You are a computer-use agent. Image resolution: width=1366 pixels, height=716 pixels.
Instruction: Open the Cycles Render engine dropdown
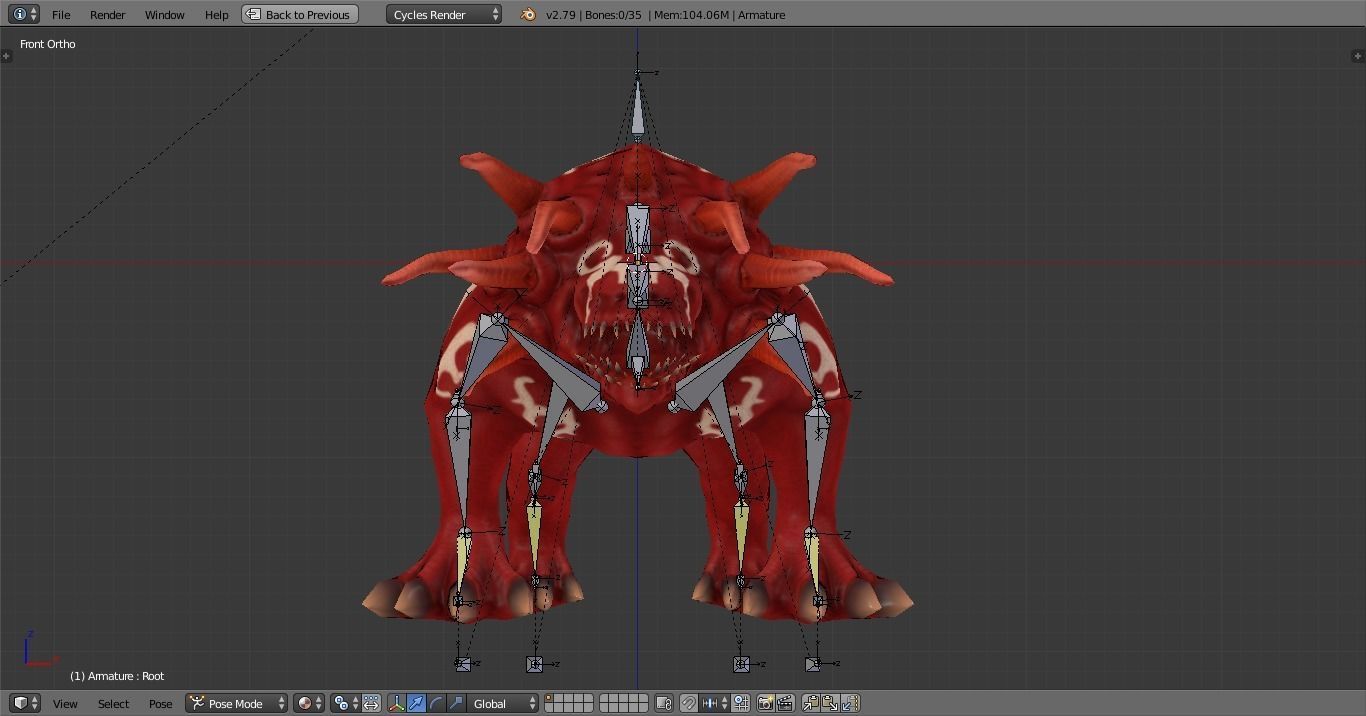444,14
